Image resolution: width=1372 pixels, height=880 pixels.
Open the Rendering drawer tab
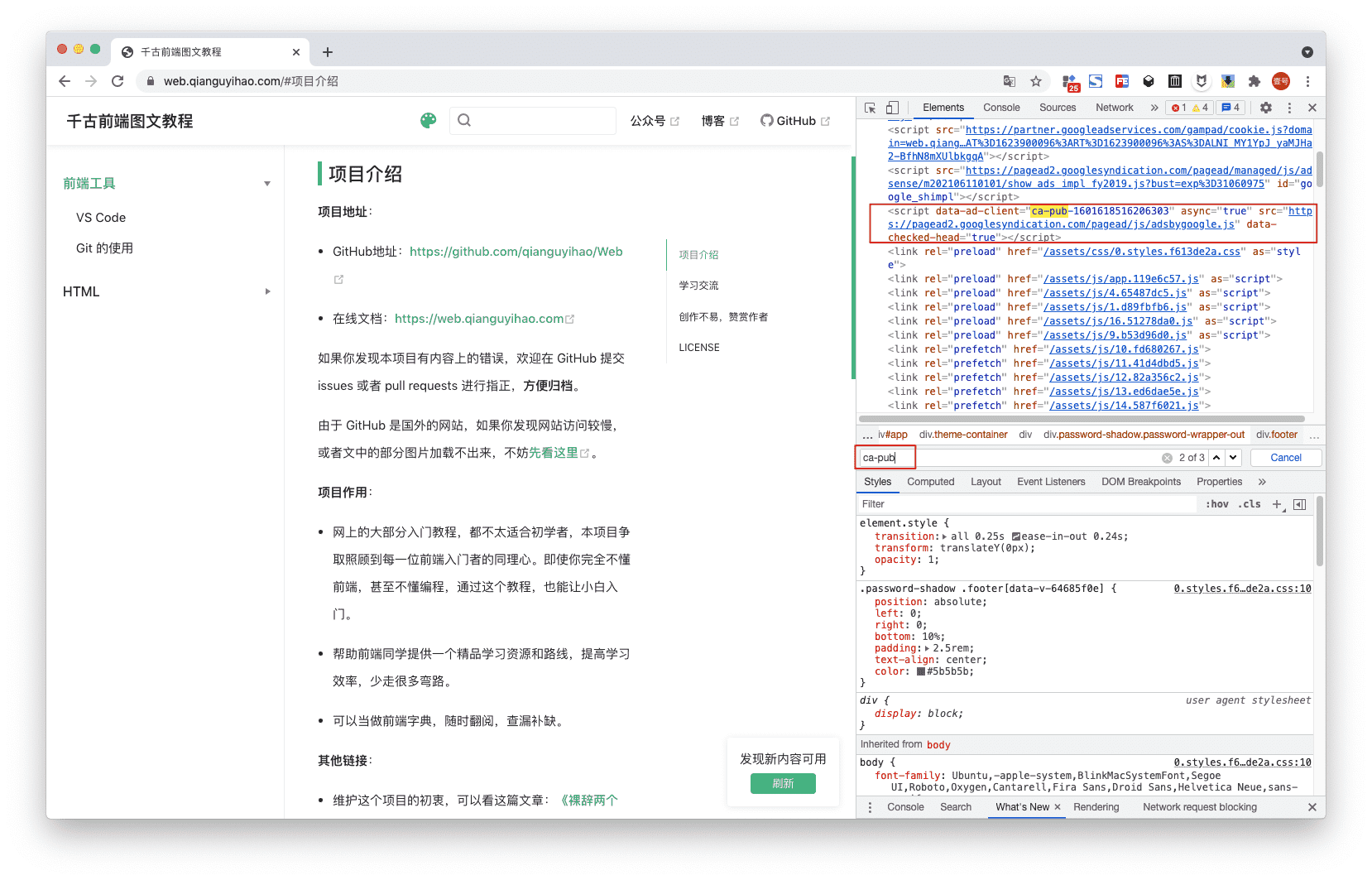[1096, 807]
